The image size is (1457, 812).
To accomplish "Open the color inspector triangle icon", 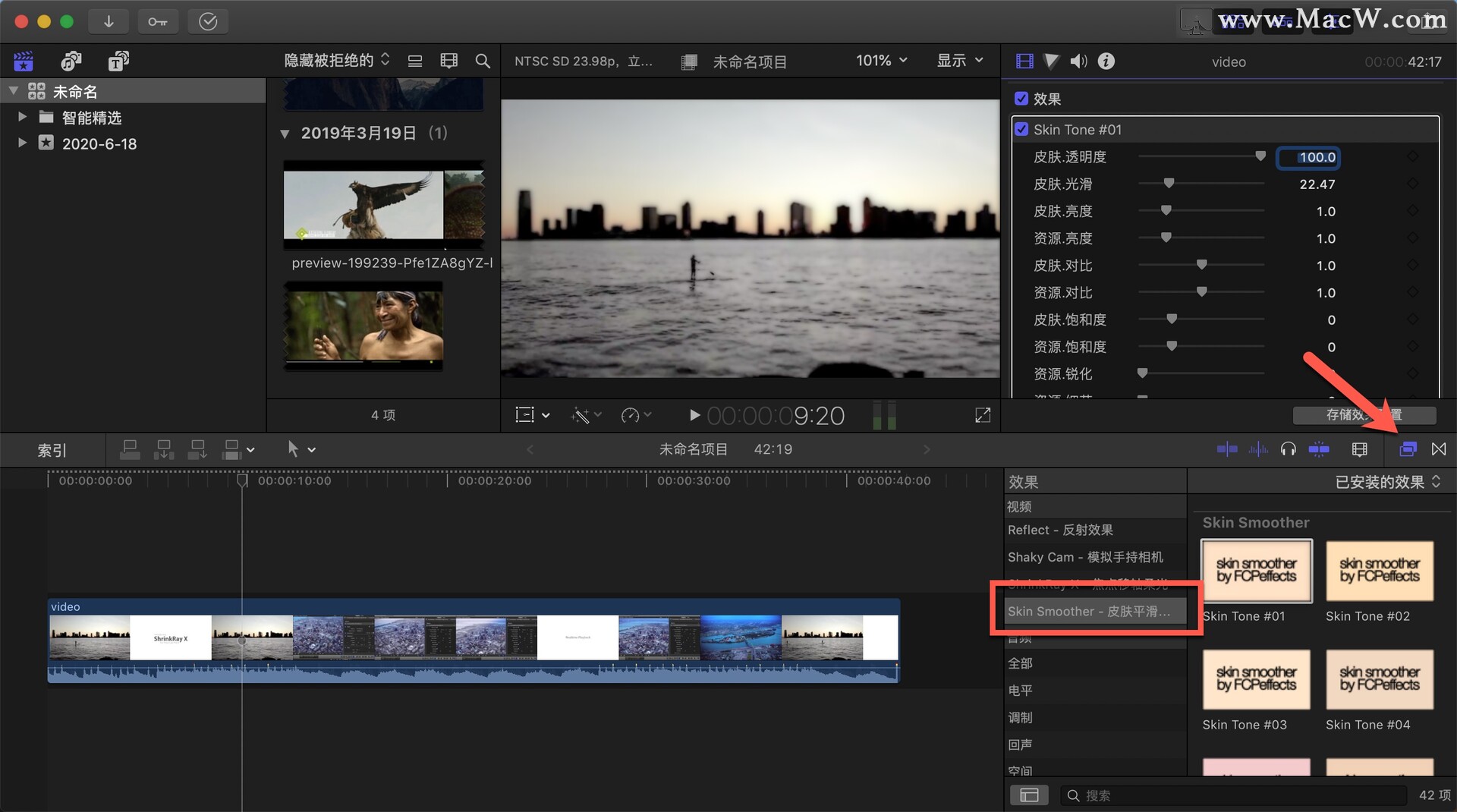I will [x=1052, y=61].
